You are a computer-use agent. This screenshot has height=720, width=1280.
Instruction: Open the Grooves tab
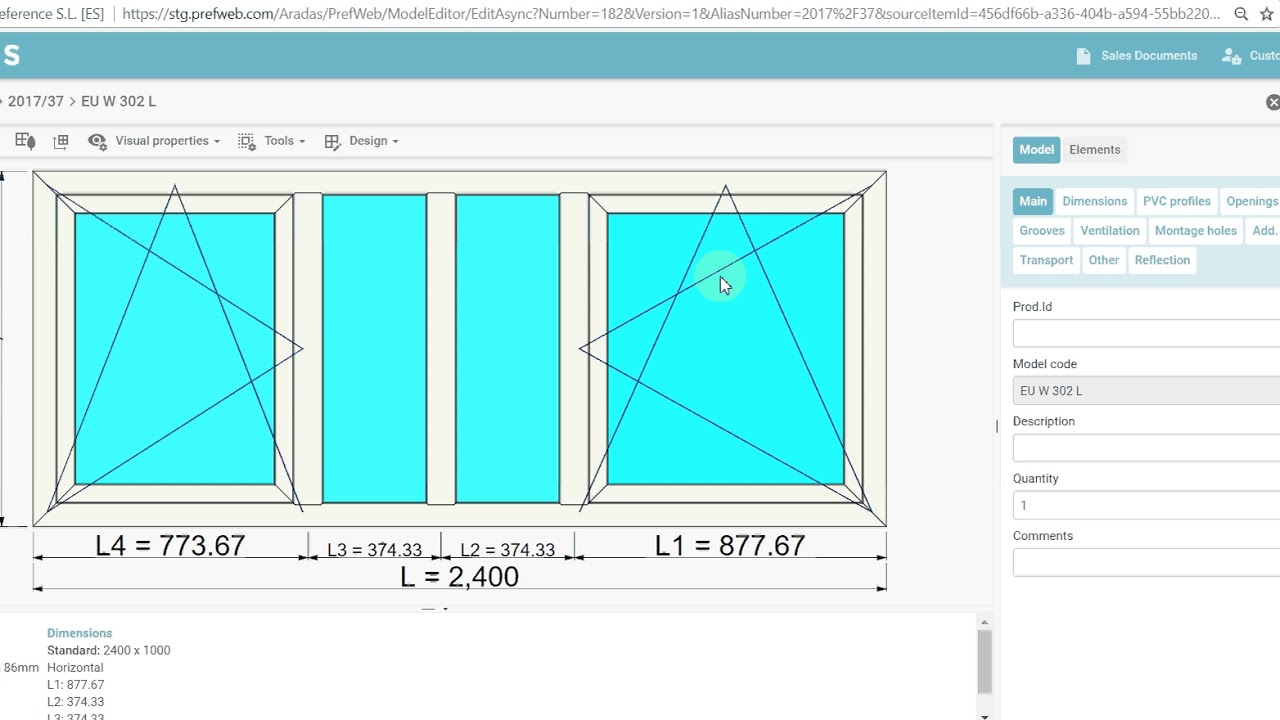point(1042,231)
